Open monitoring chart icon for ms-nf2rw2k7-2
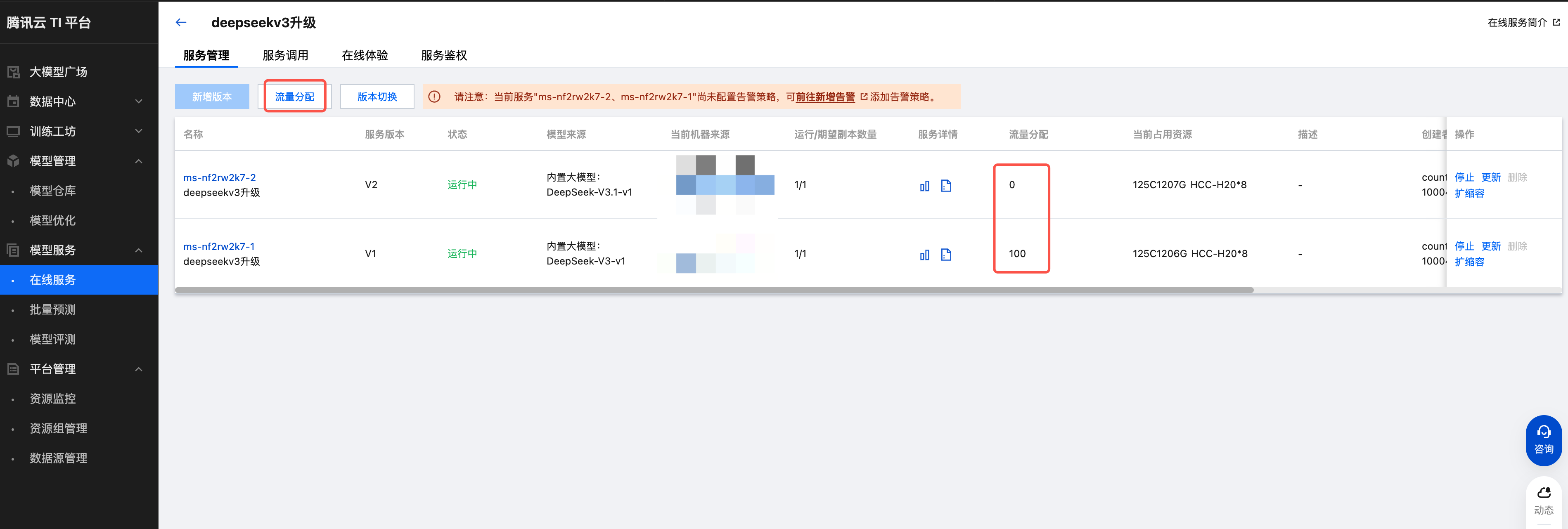The width and height of the screenshot is (1568, 529). coord(924,185)
